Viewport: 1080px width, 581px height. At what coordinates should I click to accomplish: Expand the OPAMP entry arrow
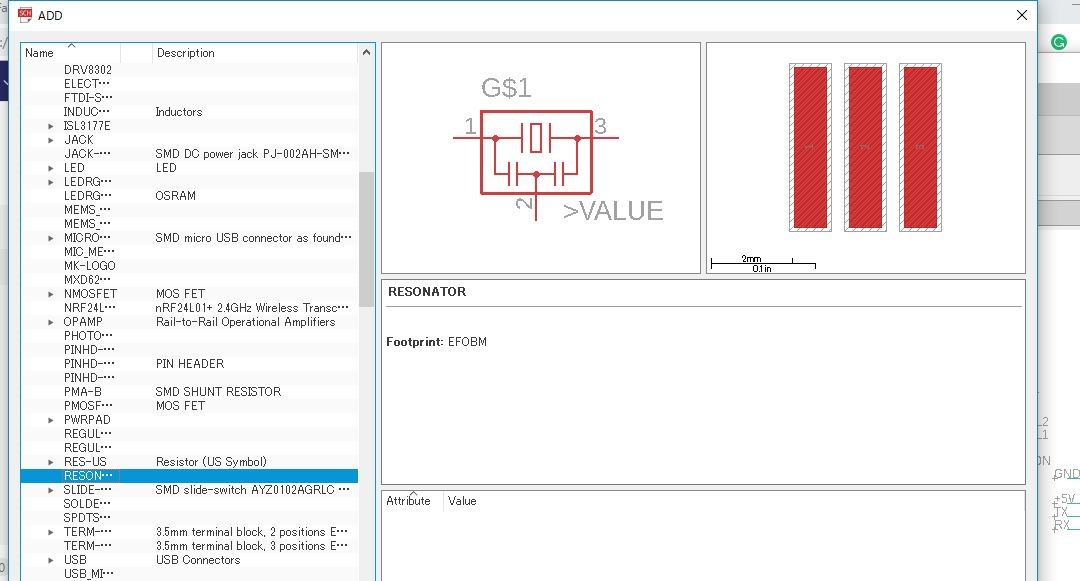coord(51,322)
